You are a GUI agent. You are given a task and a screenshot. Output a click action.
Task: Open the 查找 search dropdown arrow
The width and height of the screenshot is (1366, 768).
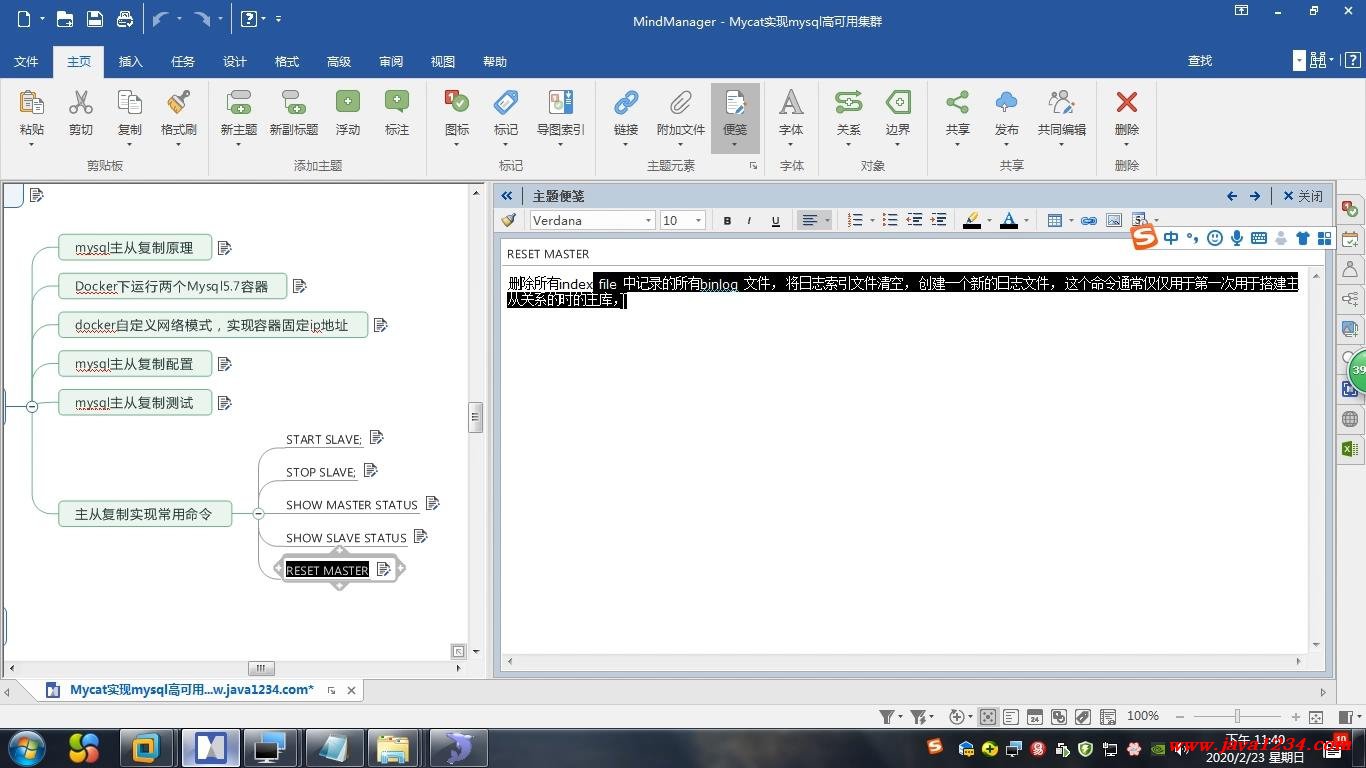pyautogui.click(x=1299, y=61)
